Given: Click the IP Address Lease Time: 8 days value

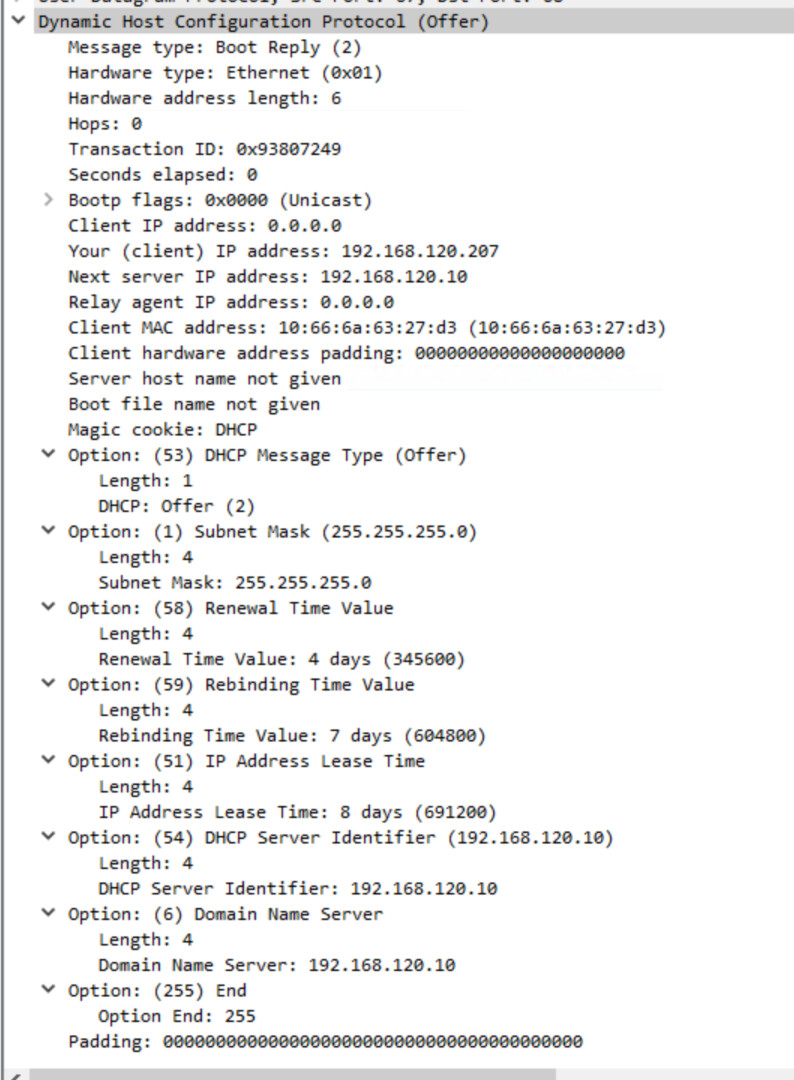Looking at the screenshot, I should click(297, 812).
